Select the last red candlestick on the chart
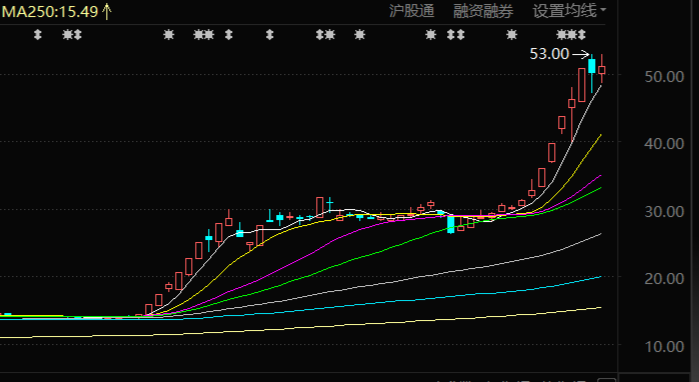 [602, 70]
